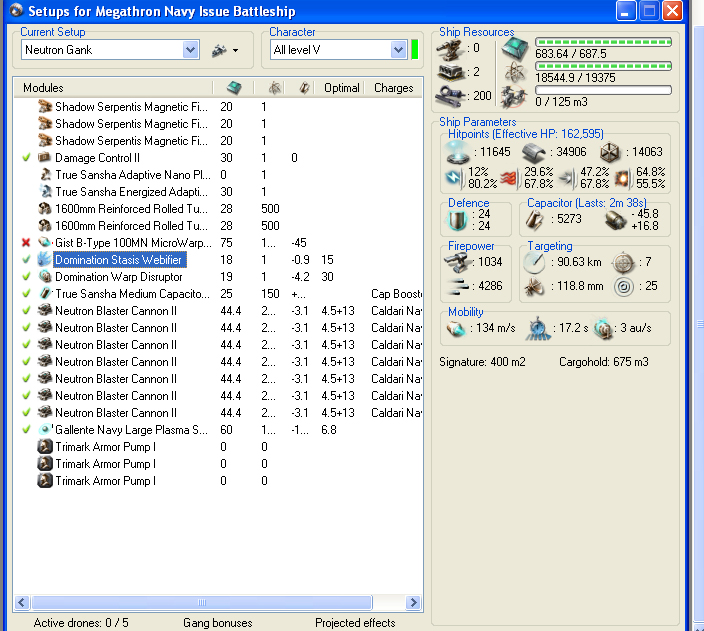Click the horizontal scrollbar thumb in modules list
704x631 pixels.
202,602
